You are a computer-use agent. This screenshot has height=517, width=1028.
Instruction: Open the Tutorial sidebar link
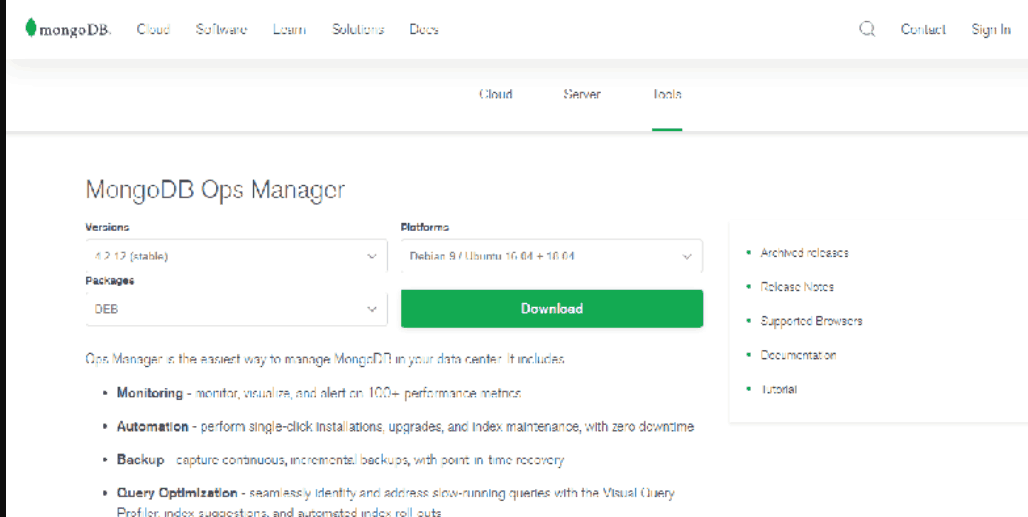(x=778, y=389)
